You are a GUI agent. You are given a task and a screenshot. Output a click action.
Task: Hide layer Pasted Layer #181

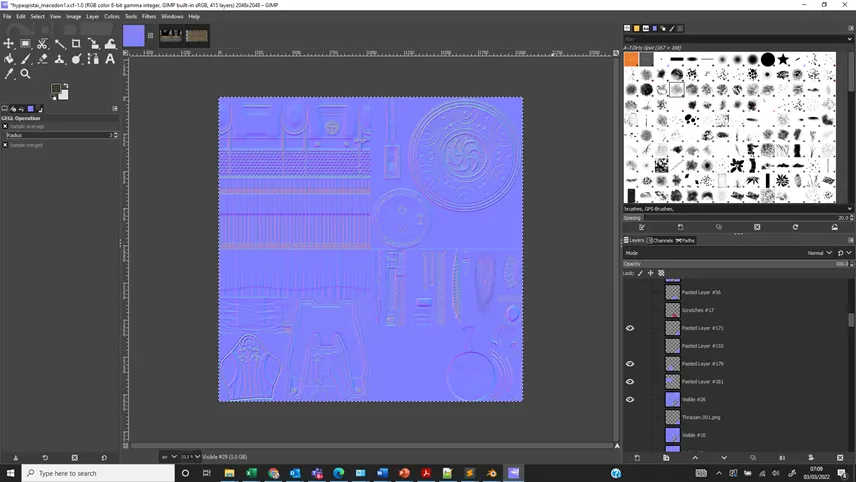(630, 382)
